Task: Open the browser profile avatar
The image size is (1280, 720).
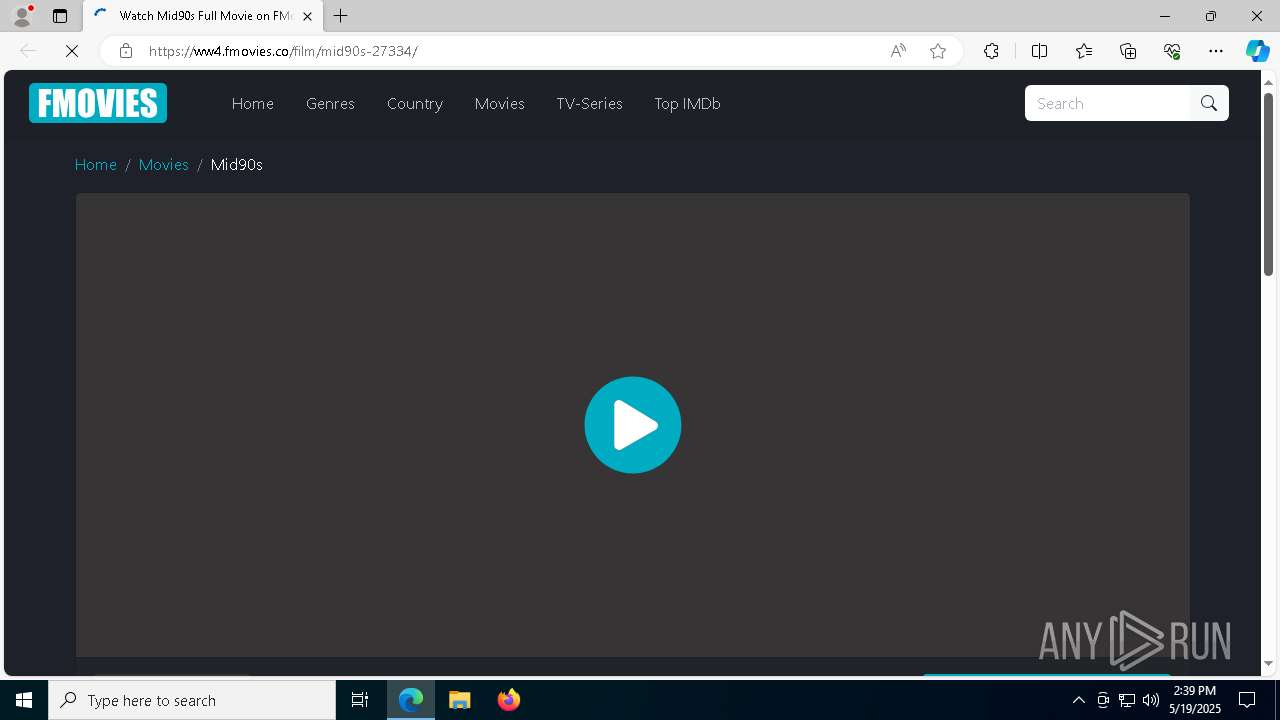Action: tap(22, 16)
